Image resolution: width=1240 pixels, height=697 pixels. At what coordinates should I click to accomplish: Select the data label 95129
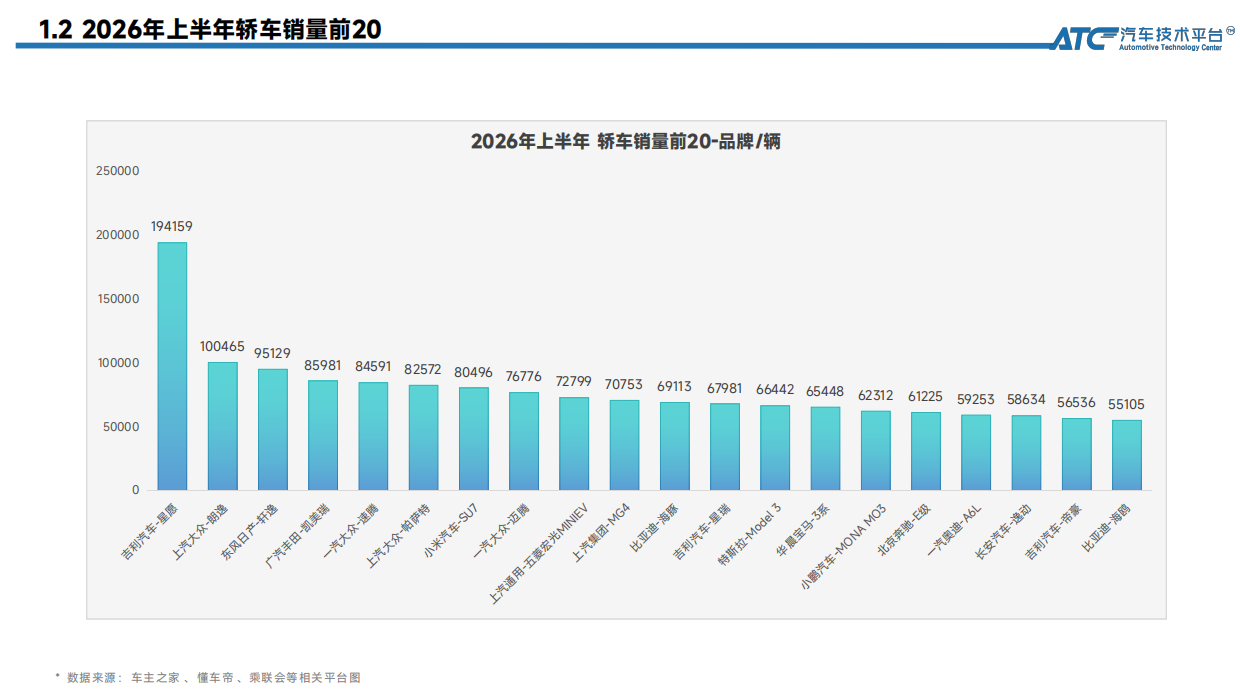click(x=272, y=354)
